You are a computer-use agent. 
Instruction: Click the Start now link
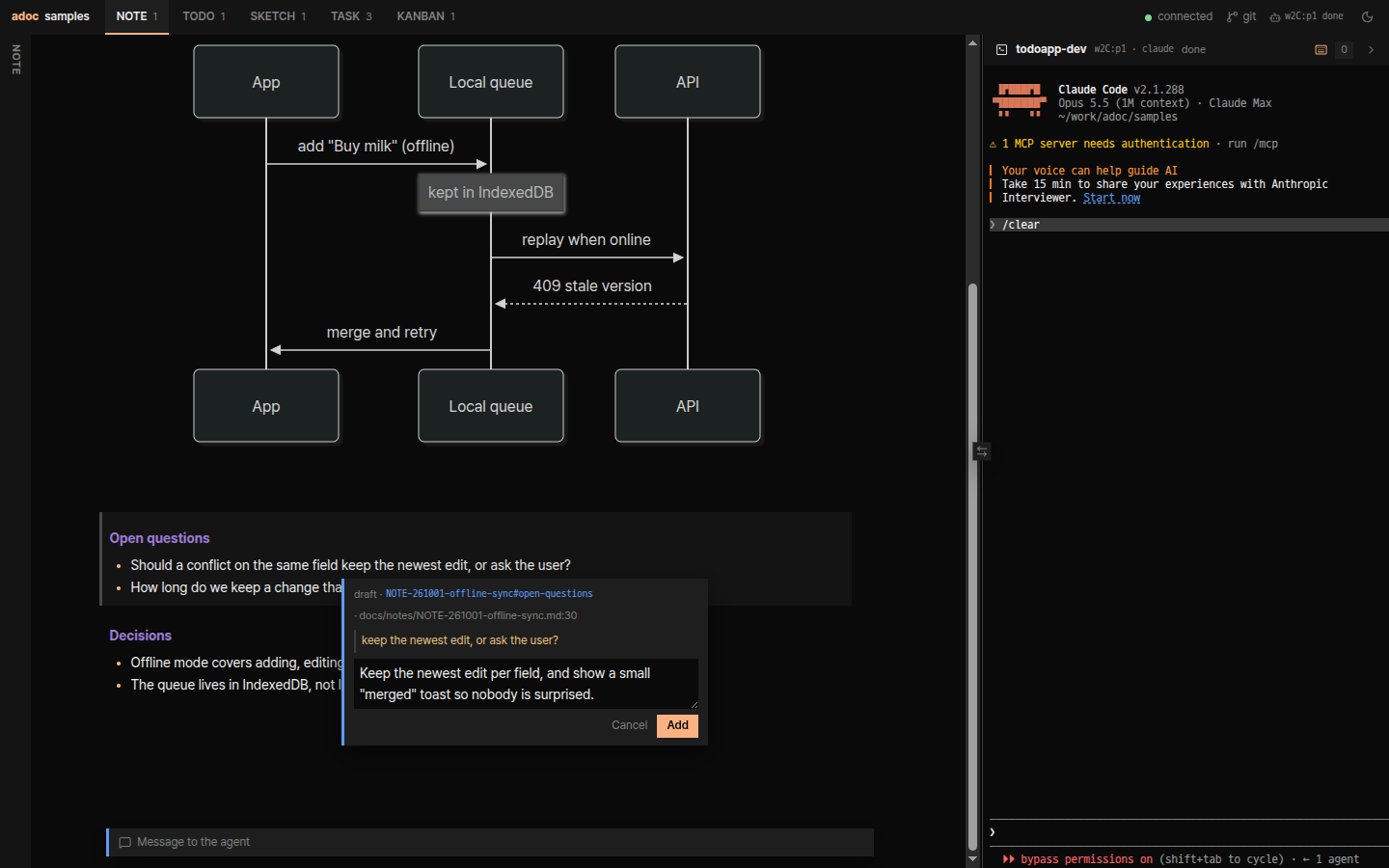pos(1111,198)
